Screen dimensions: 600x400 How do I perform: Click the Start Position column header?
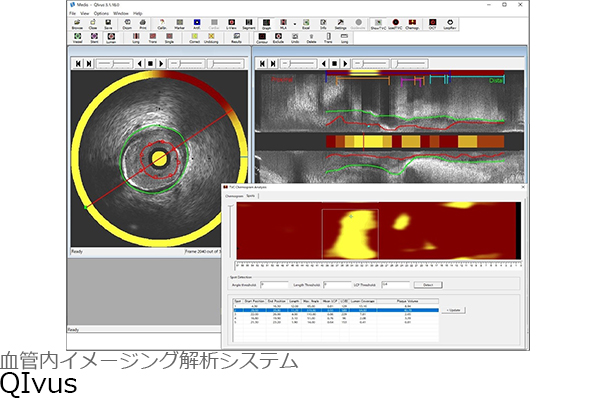click(254, 301)
